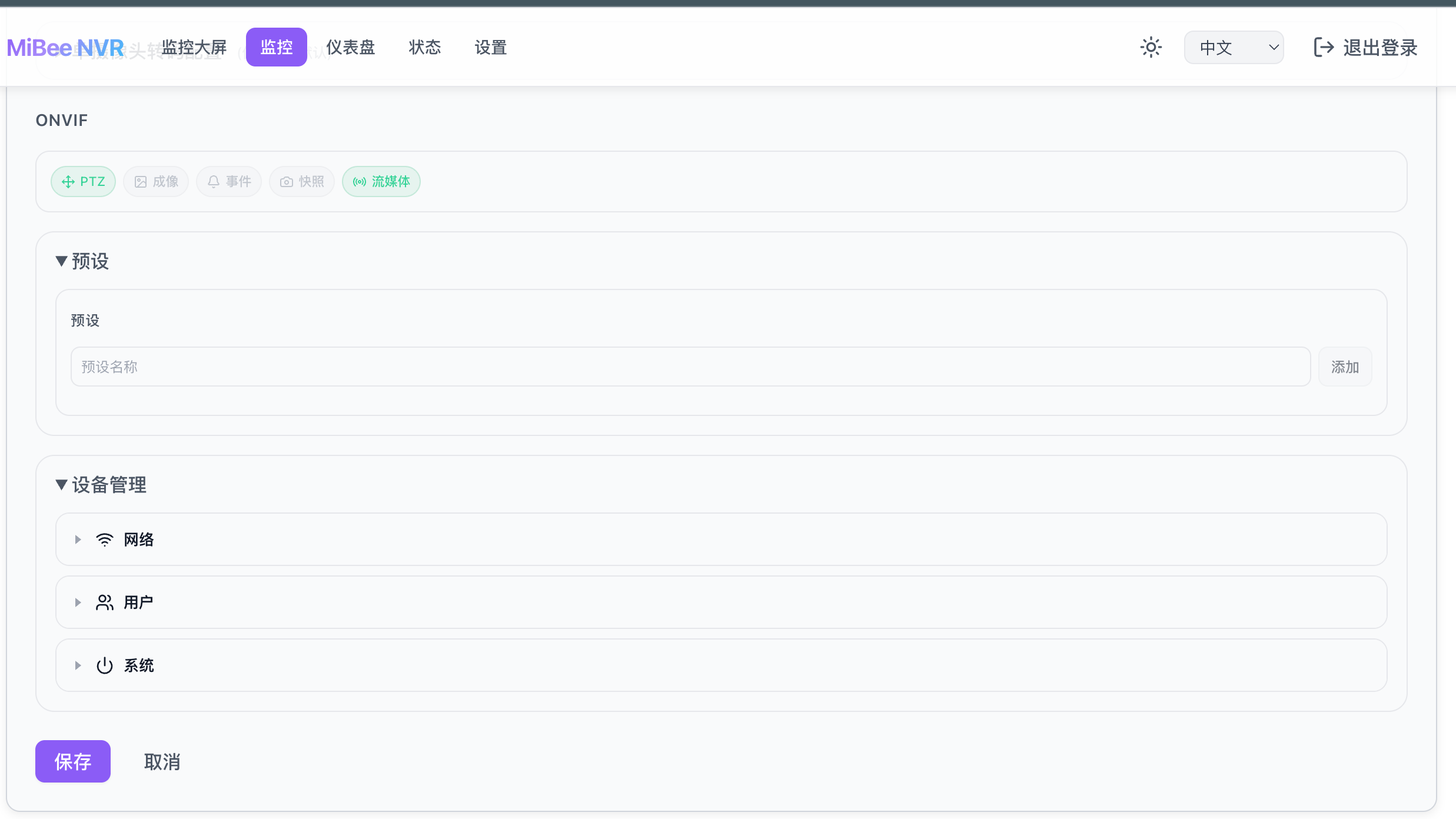Open the 设置 nav tab

coord(491,47)
